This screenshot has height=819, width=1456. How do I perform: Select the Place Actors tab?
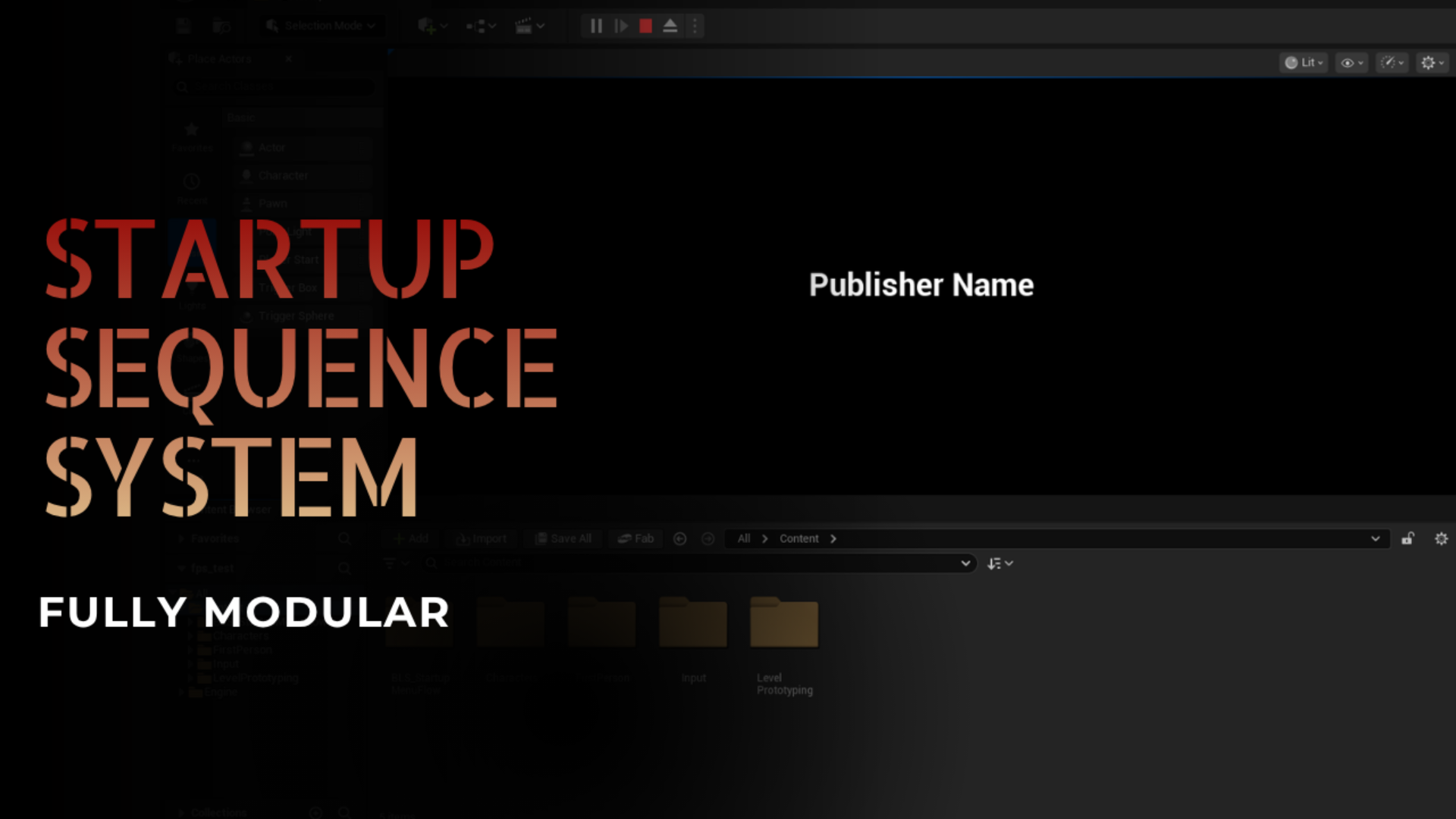pos(219,58)
